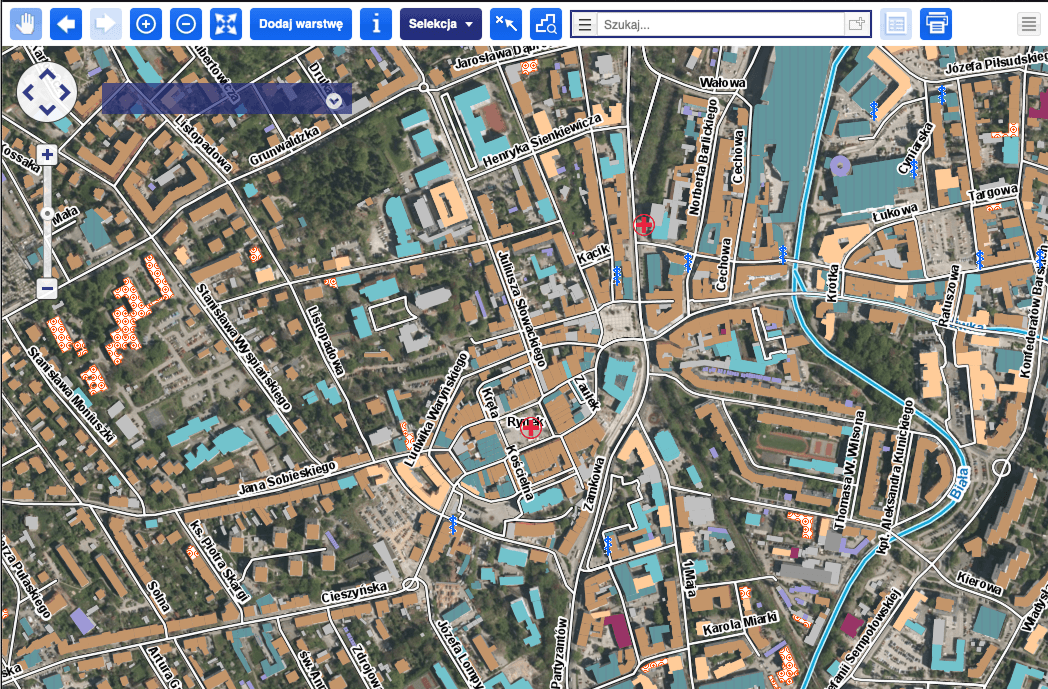Open search options list beside Szukaj field
This screenshot has width=1048, height=689.
(585, 25)
